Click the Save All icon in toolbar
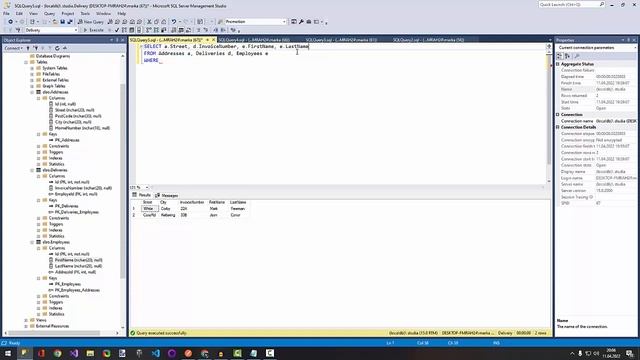The width and height of the screenshot is (640, 360). 70,22
